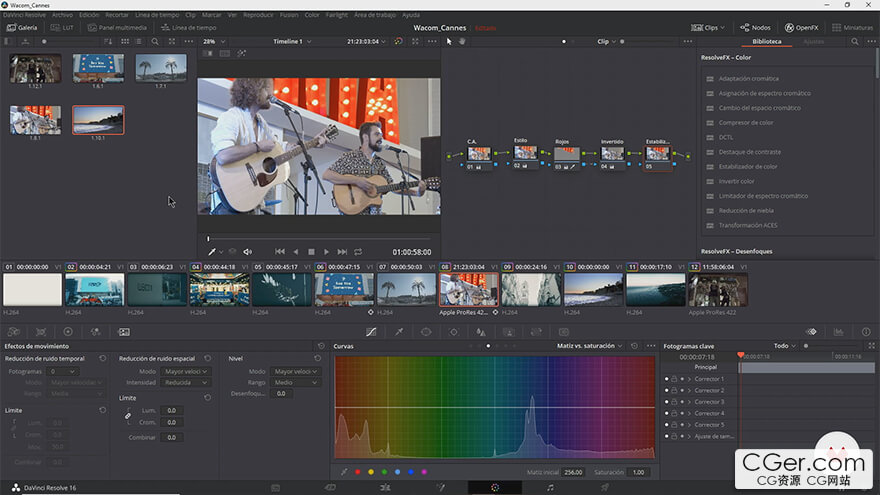Open the Matiz vs. saturación dropdown
The height and width of the screenshot is (495, 880).
pyautogui.click(x=590, y=346)
